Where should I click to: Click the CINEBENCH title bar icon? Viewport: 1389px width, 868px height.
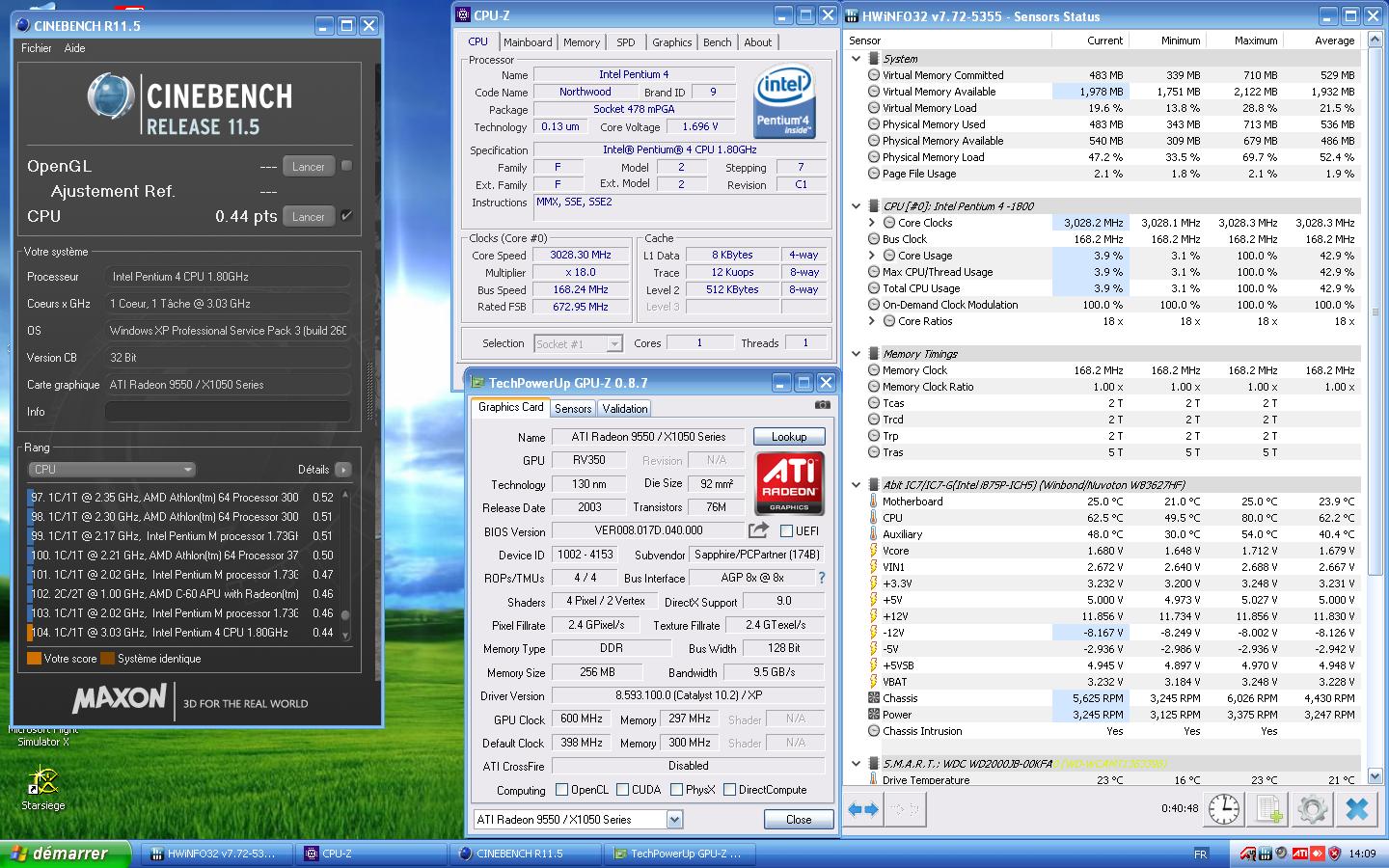[x=24, y=26]
